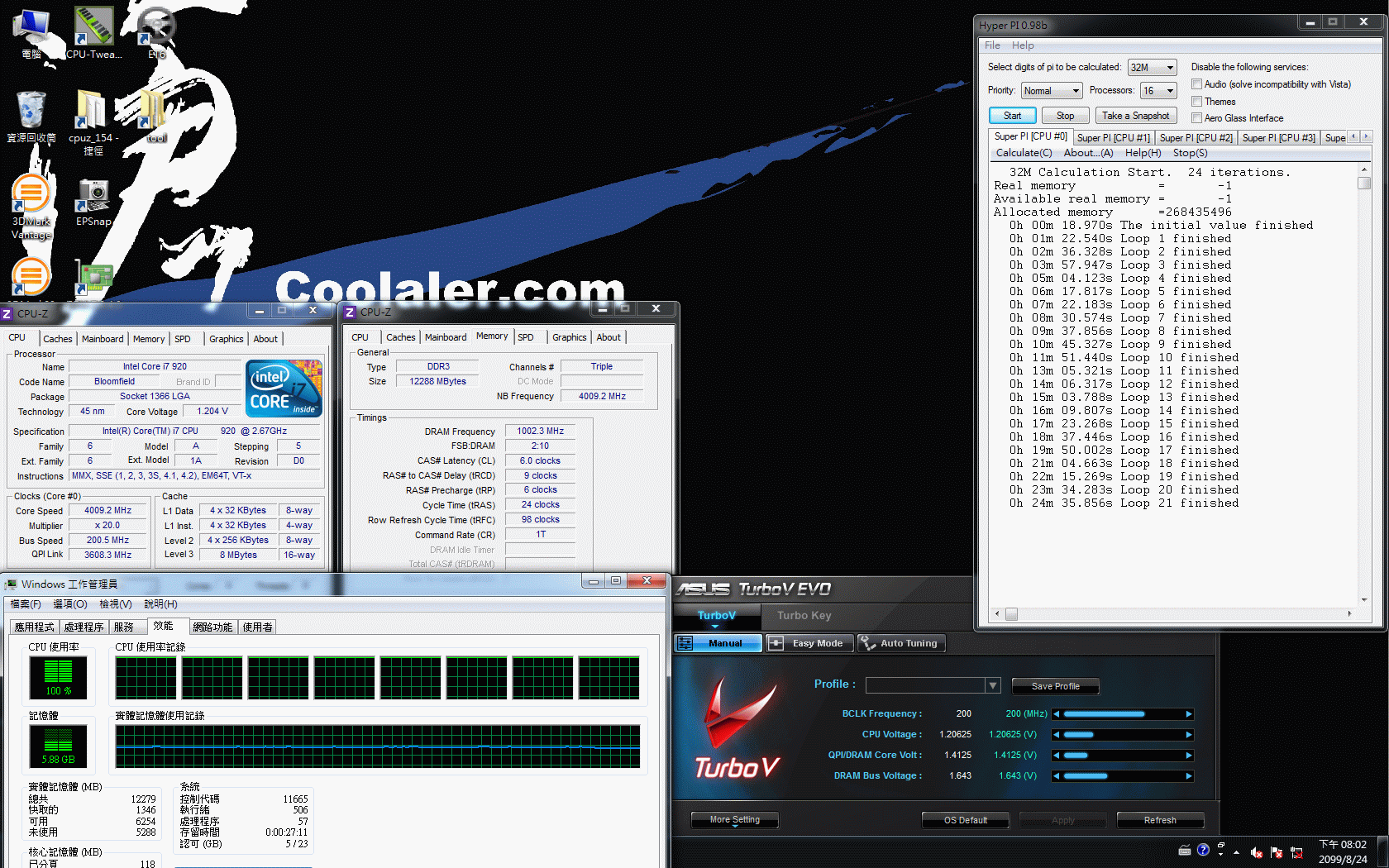Click the Manual mode sliders icon in TurboV

pos(685,643)
